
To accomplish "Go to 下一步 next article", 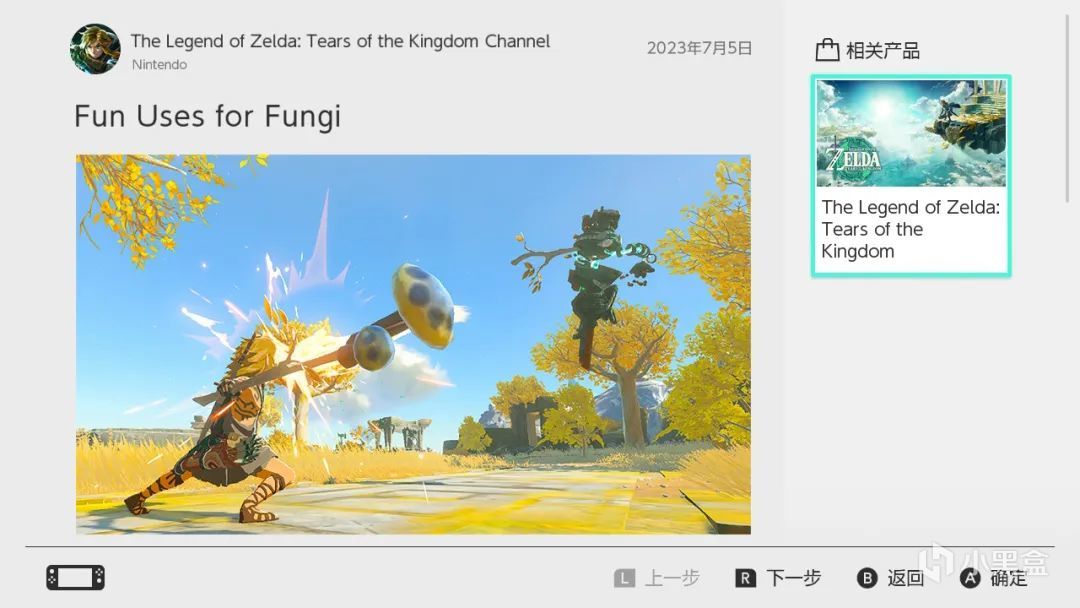I will click(793, 578).
